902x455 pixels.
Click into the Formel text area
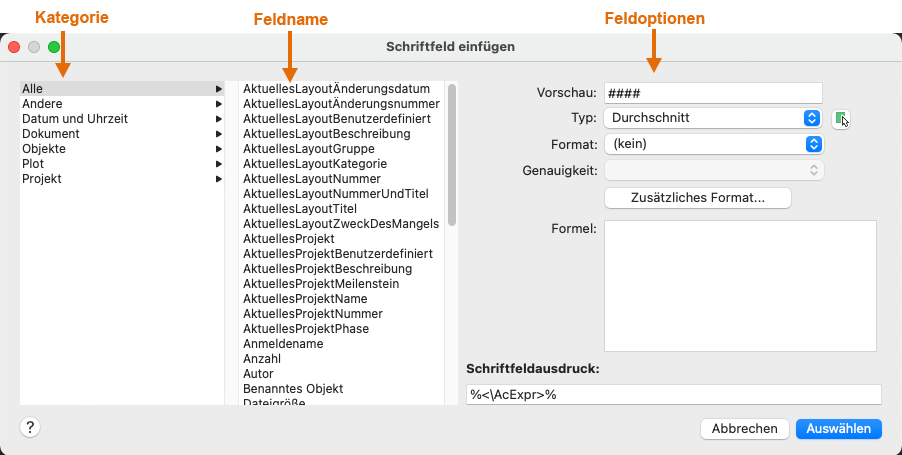(x=740, y=286)
